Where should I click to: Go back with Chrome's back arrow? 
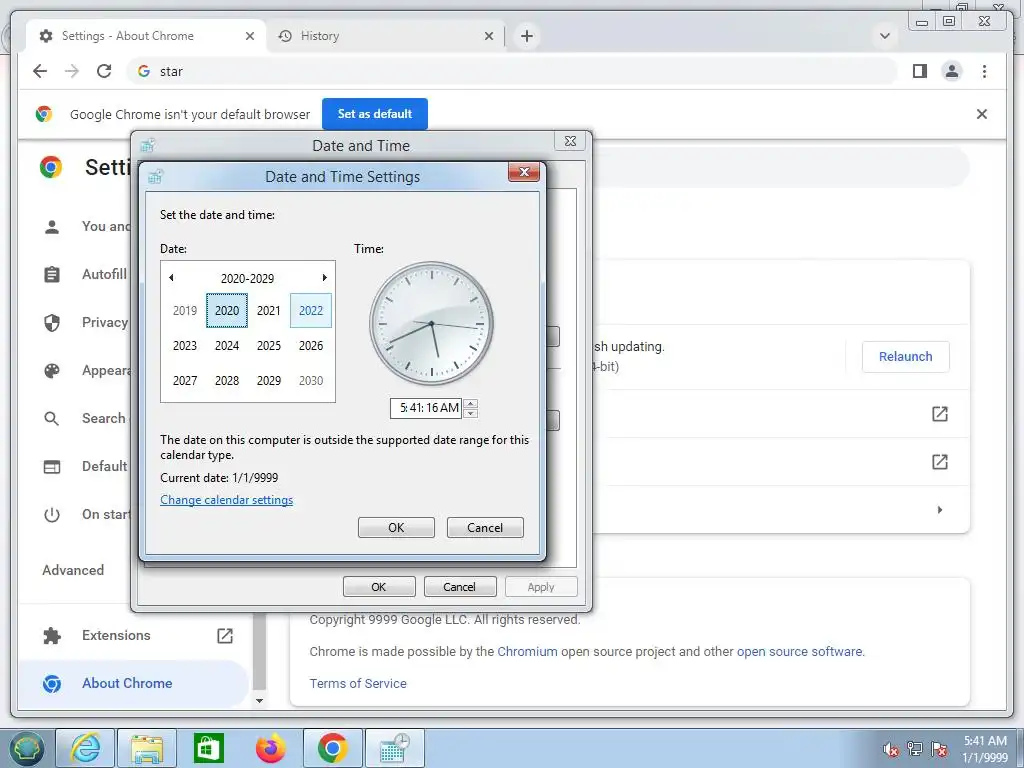coord(40,71)
